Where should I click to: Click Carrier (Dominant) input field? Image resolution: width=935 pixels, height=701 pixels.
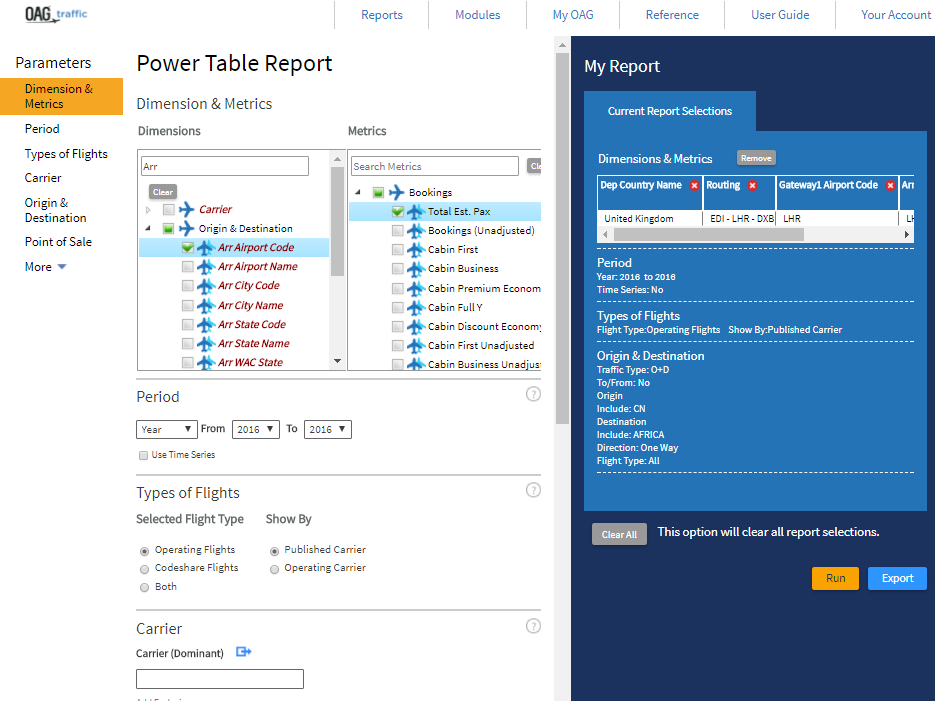pos(220,679)
